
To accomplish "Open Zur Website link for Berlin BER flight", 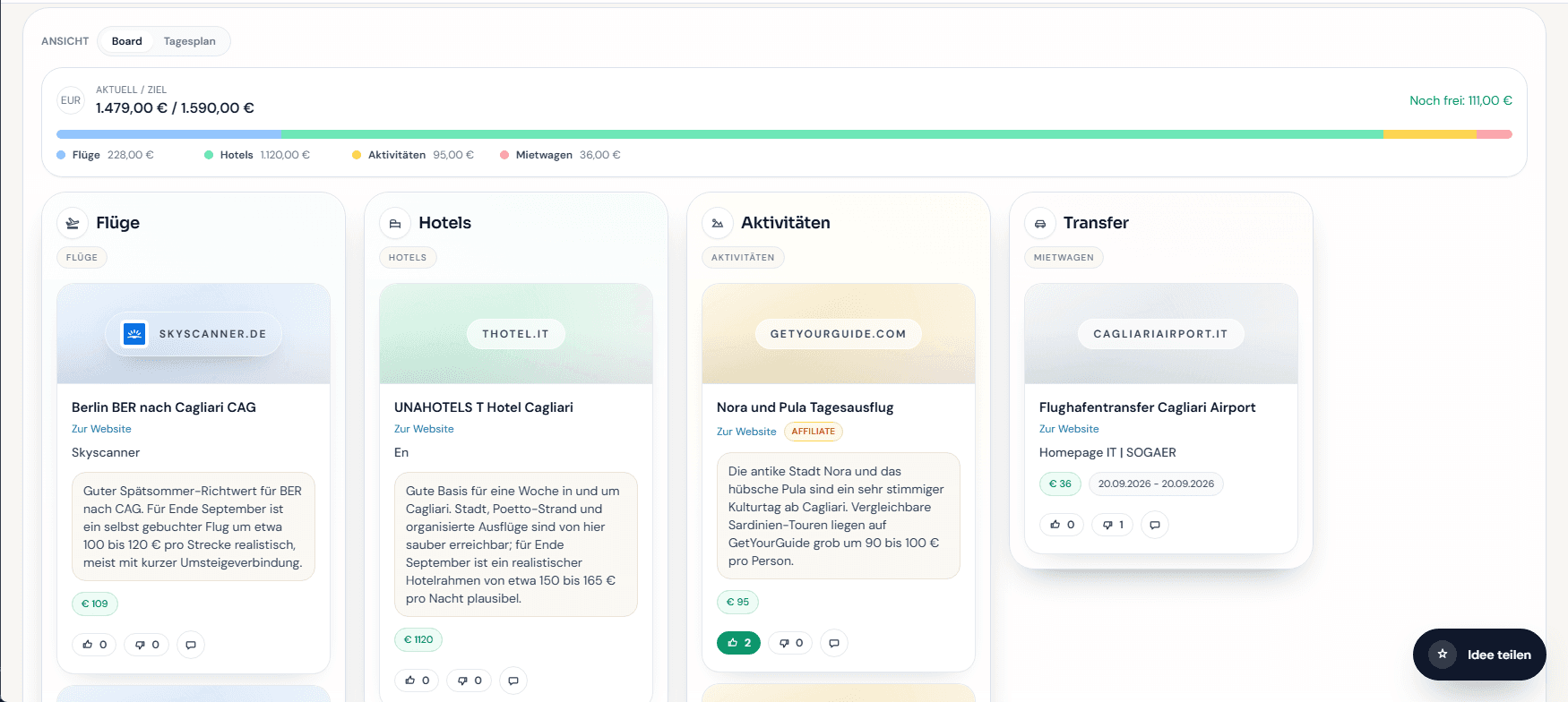I will [101, 429].
